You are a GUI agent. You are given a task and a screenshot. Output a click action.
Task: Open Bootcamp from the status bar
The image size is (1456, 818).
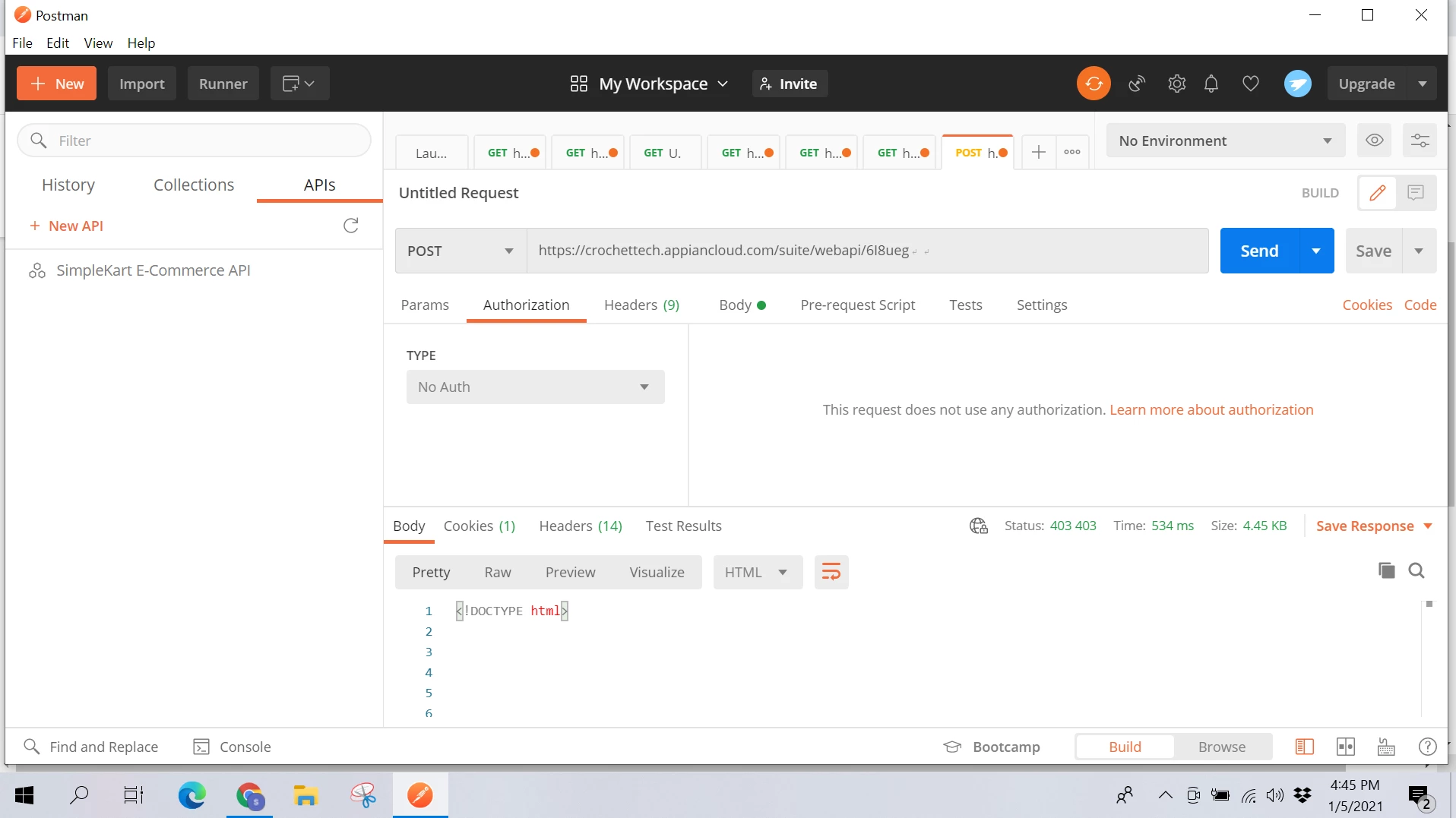click(991, 747)
